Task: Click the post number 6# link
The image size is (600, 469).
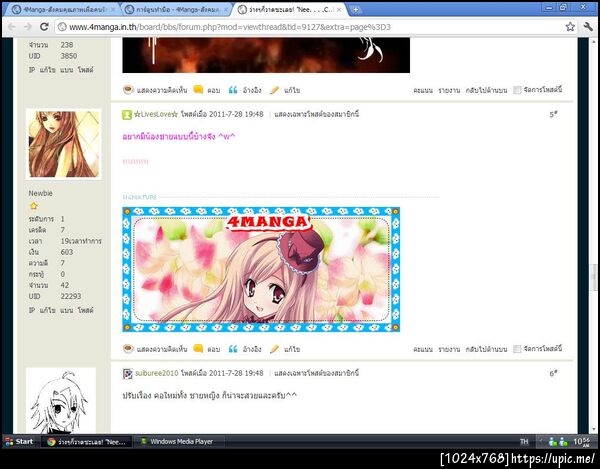Action: tap(553, 373)
